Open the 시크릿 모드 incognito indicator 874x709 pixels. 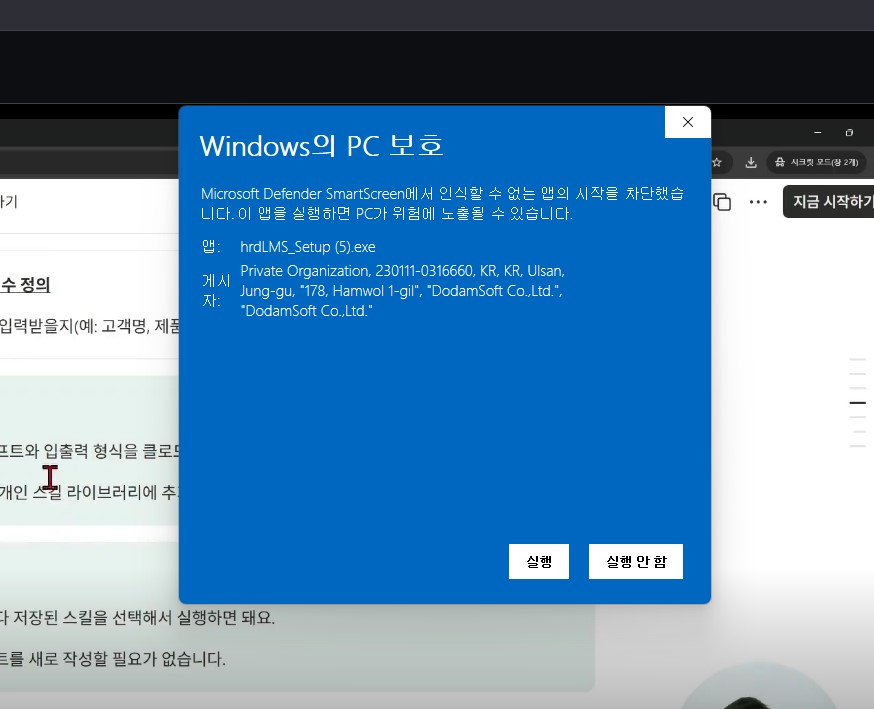tap(816, 162)
